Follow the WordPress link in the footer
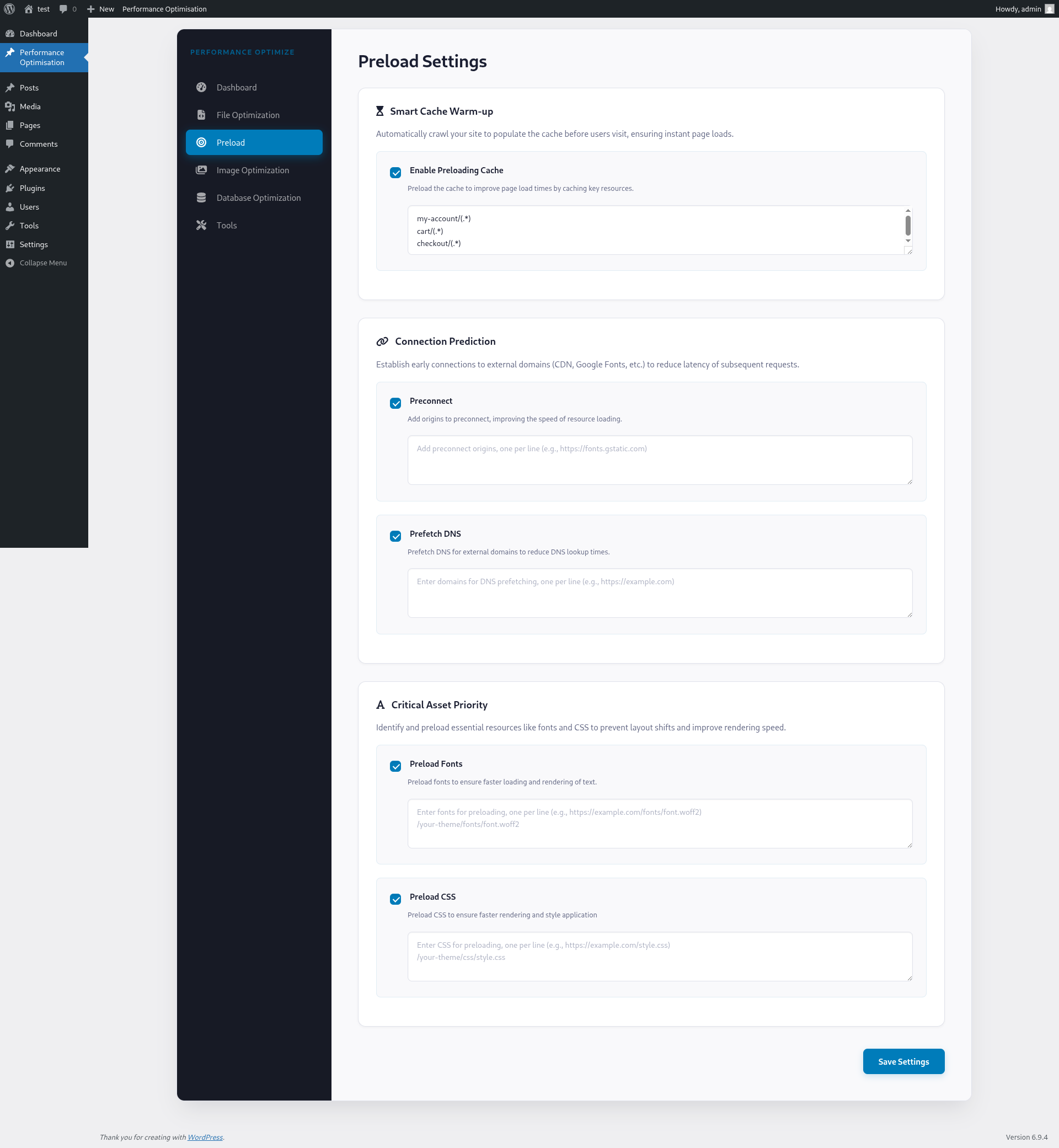This screenshot has height=1148, width=1059. (205, 1136)
